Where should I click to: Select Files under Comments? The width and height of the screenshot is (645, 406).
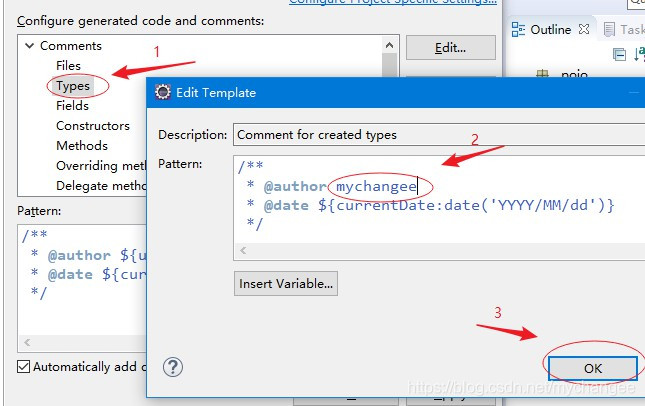coord(69,66)
